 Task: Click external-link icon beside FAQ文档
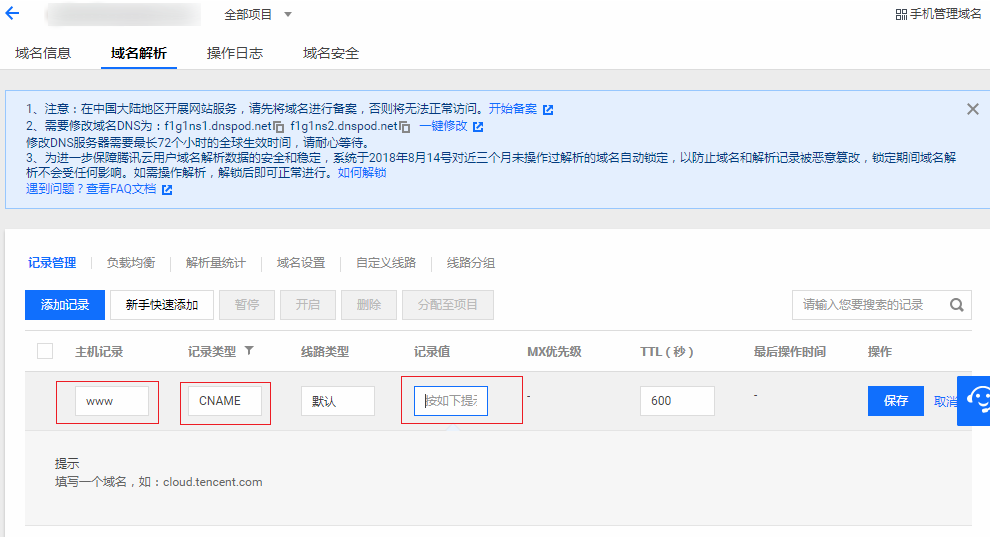tap(167, 189)
